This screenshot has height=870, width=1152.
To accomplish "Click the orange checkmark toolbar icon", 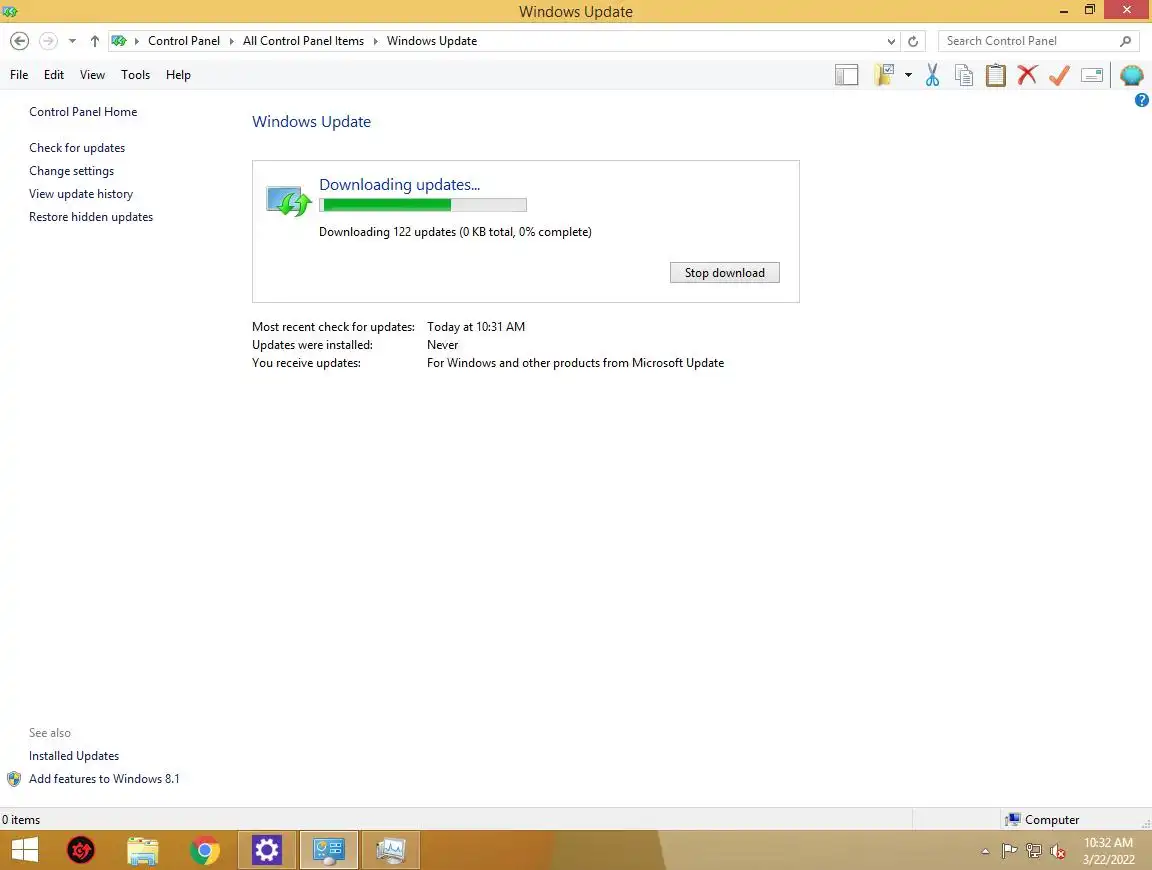I will click(x=1059, y=75).
